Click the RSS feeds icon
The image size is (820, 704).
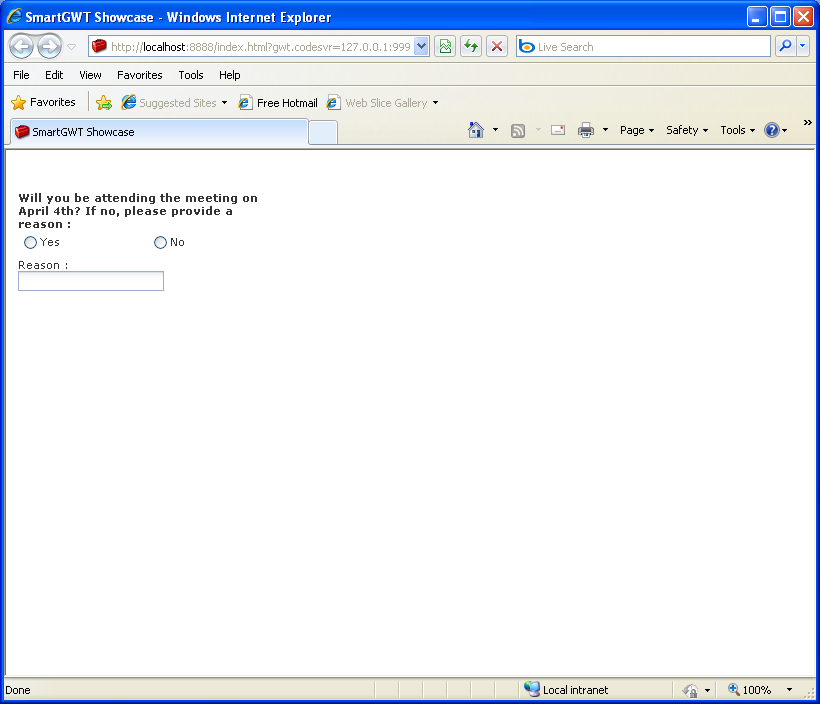pyautogui.click(x=518, y=130)
